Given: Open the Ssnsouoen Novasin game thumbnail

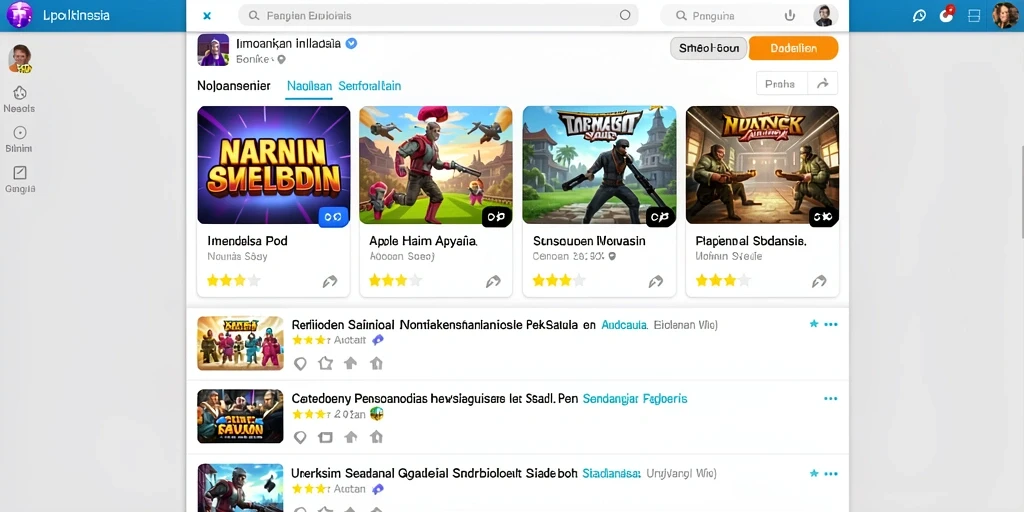Looking at the screenshot, I should (599, 165).
